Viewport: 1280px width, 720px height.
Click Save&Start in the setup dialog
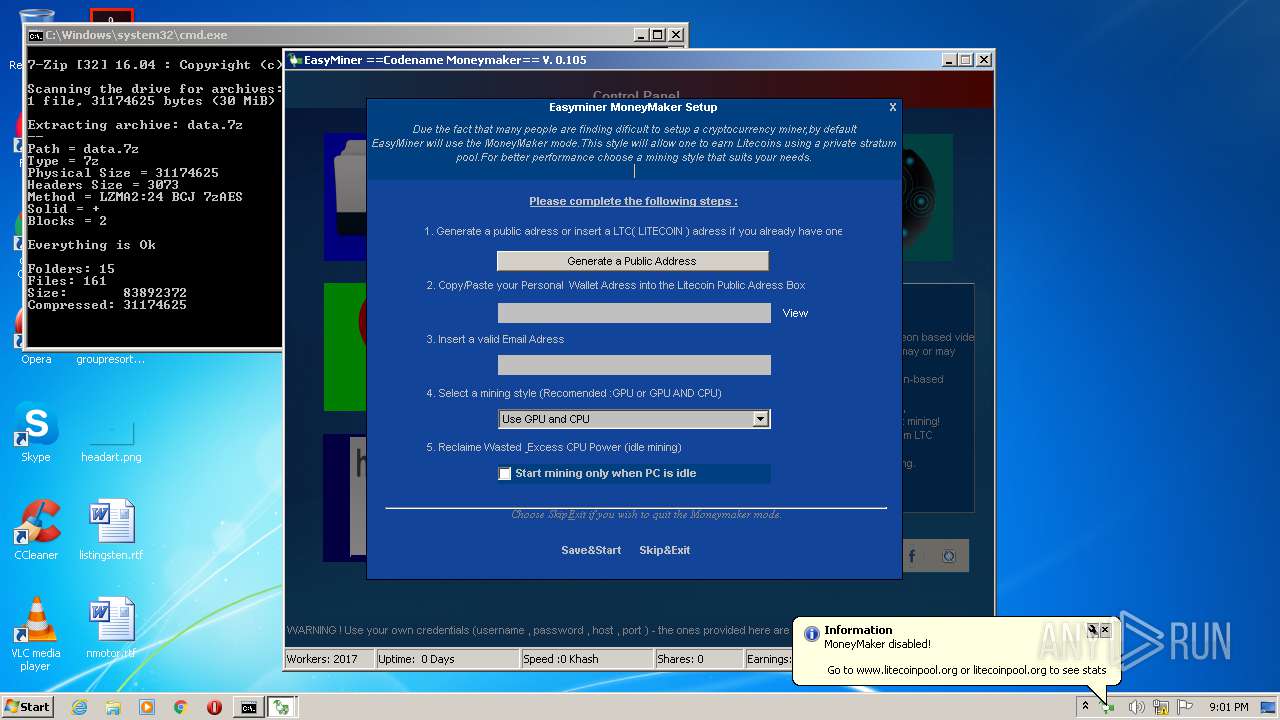(x=591, y=550)
